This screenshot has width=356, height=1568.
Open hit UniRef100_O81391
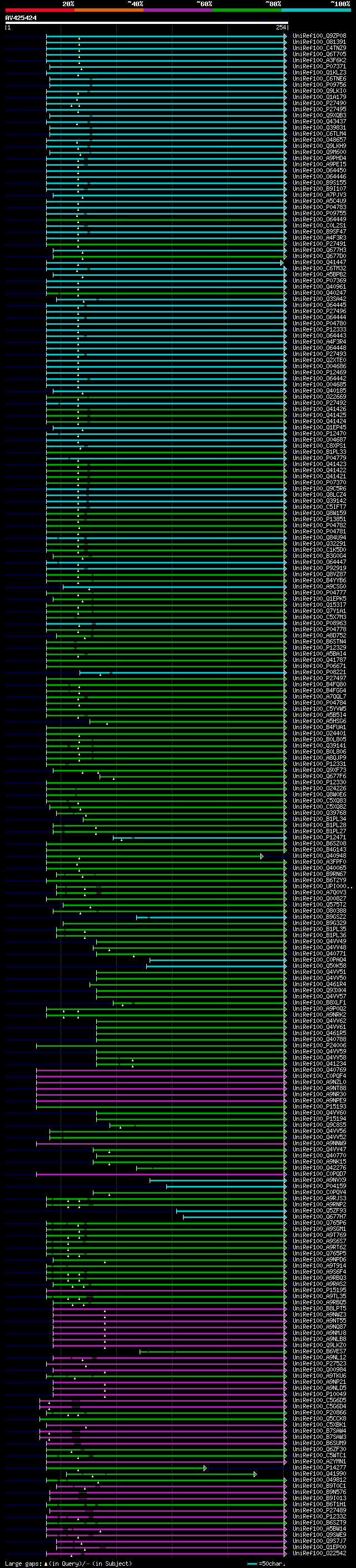click(319, 42)
